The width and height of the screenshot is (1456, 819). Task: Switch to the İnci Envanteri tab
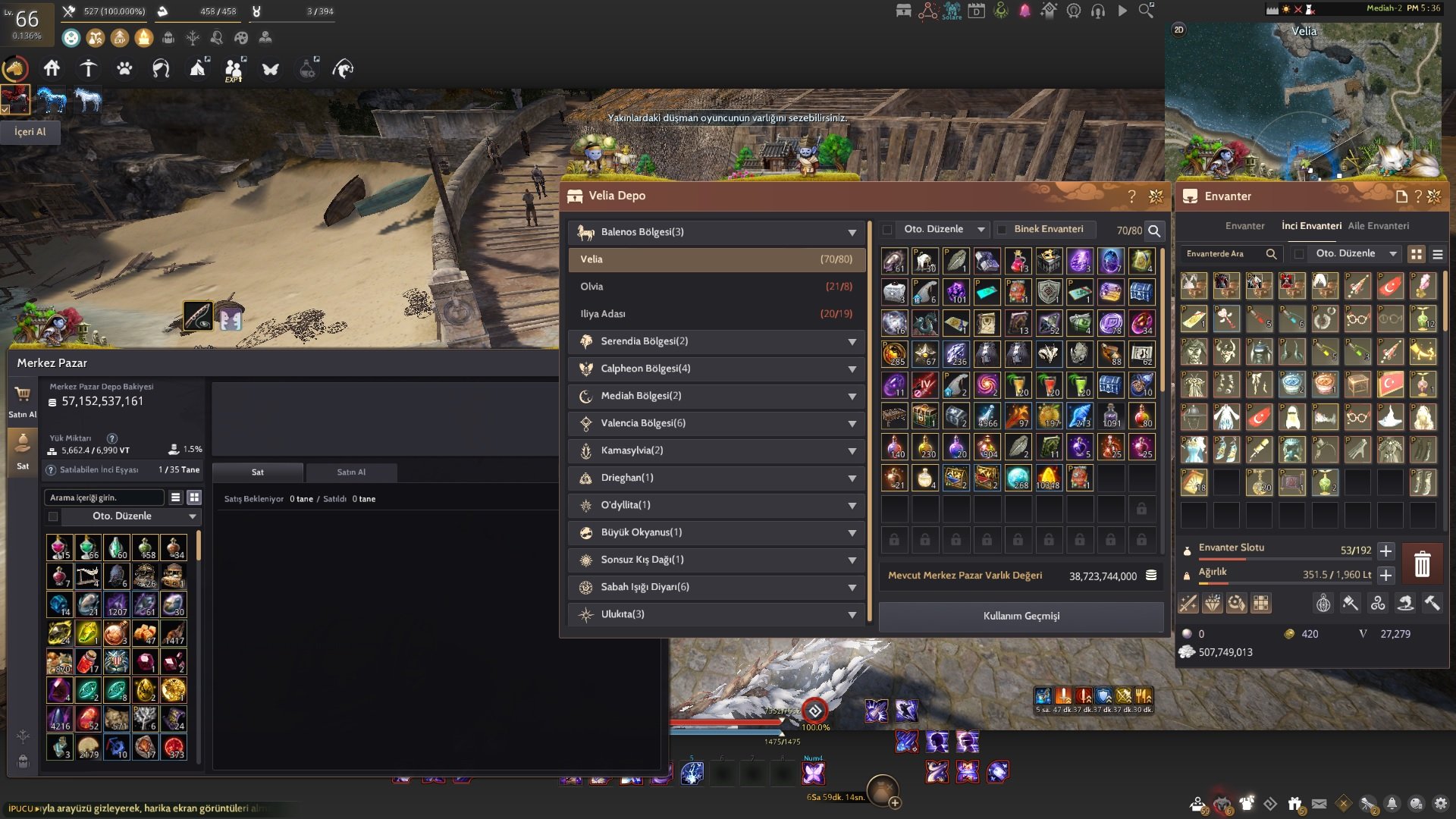click(1311, 226)
